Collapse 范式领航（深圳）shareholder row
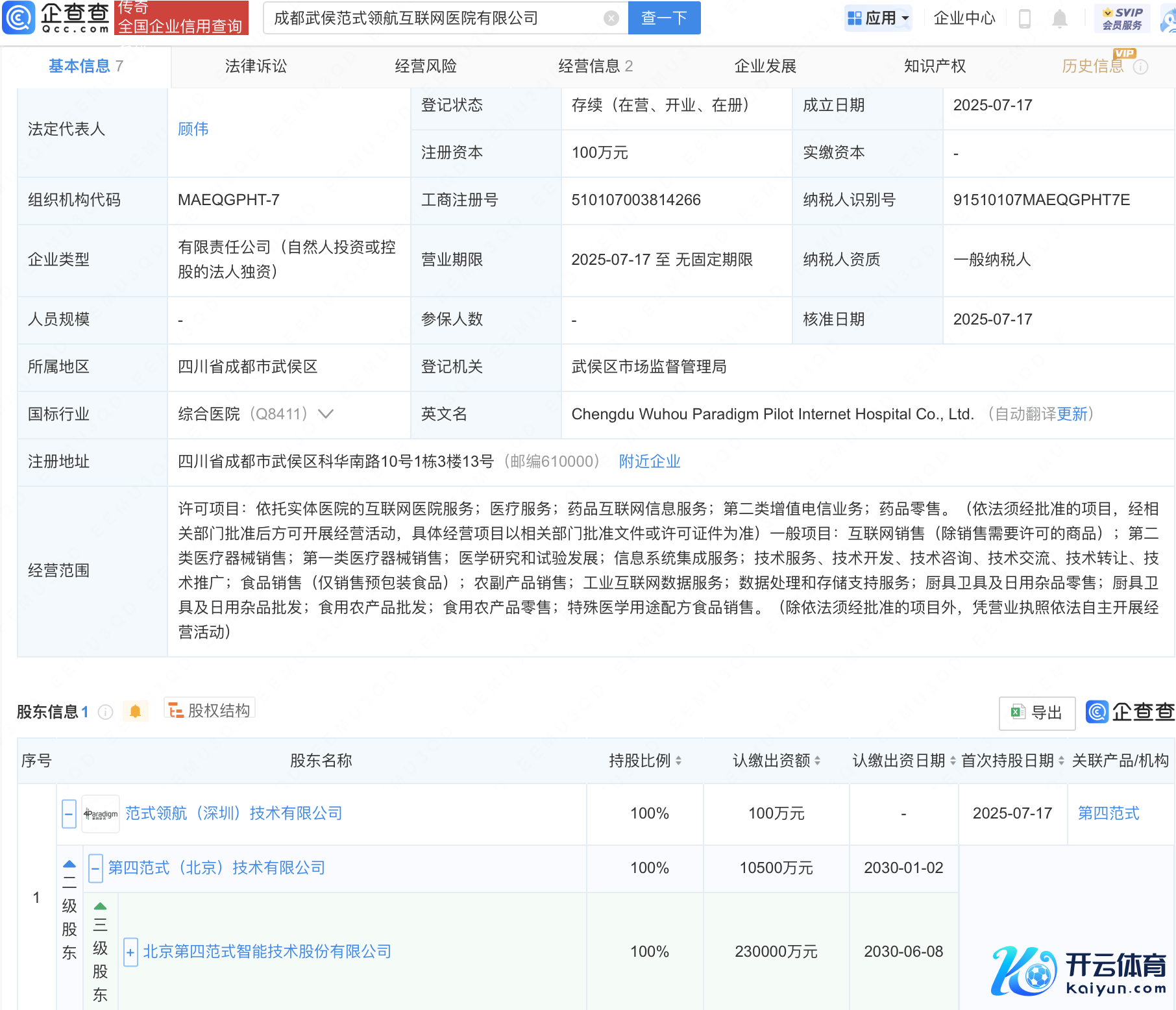 click(x=69, y=814)
